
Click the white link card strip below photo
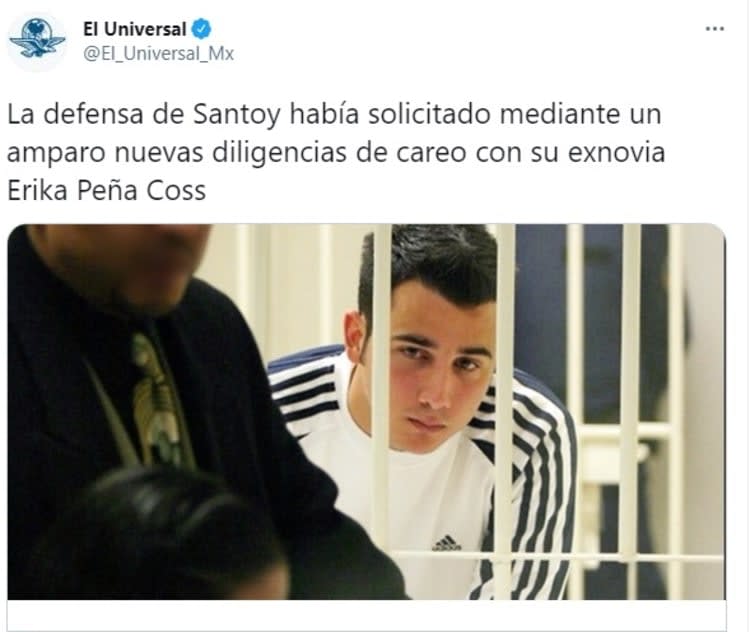366,616
